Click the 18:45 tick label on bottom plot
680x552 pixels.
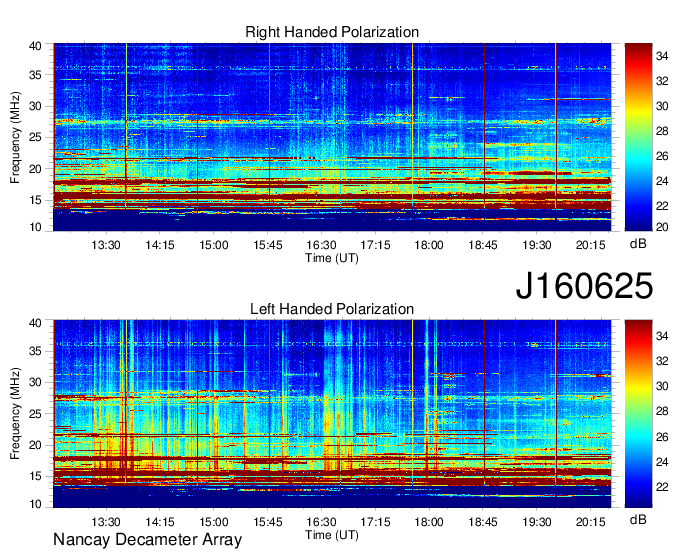tap(483, 522)
